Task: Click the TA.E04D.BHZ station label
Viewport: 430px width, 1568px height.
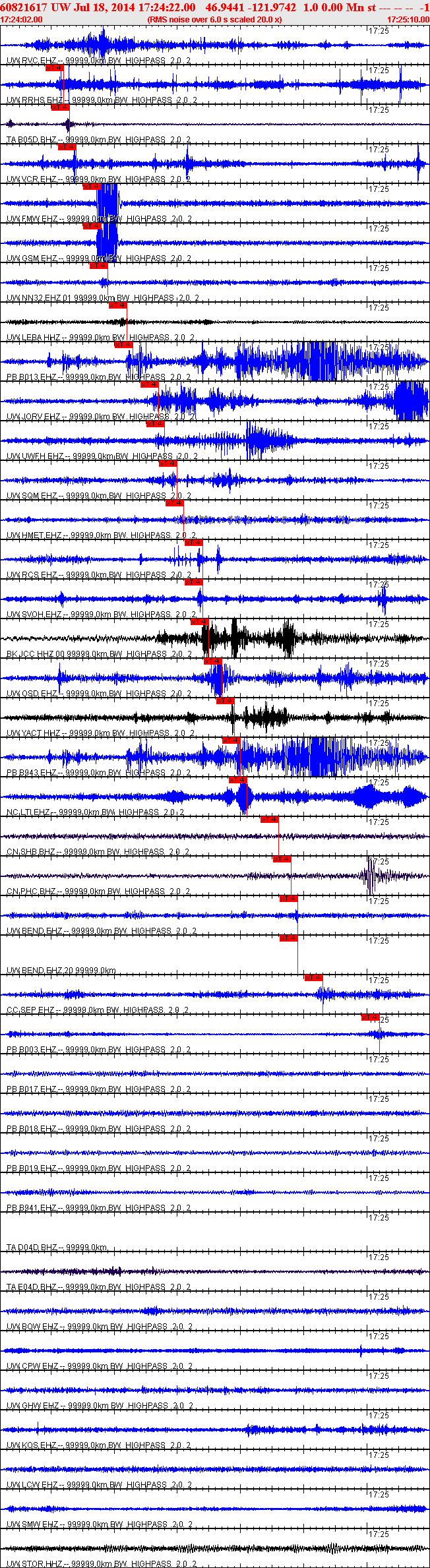Action: 99,1287
